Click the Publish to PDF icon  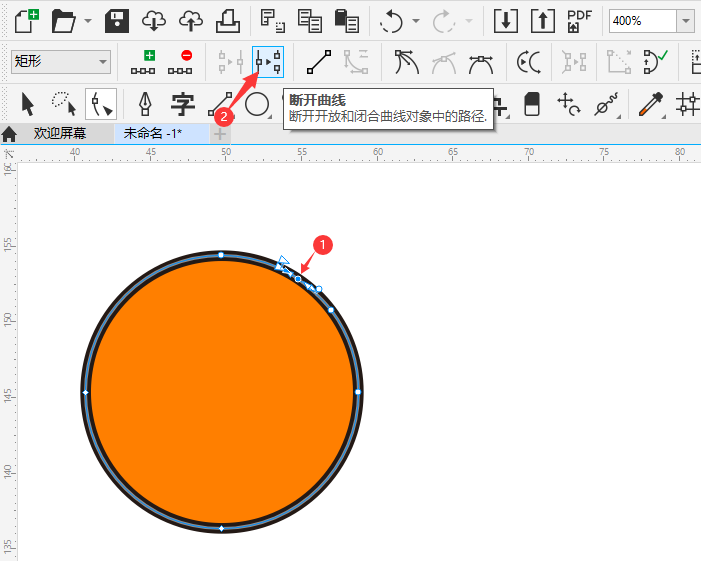click(579, 20)
